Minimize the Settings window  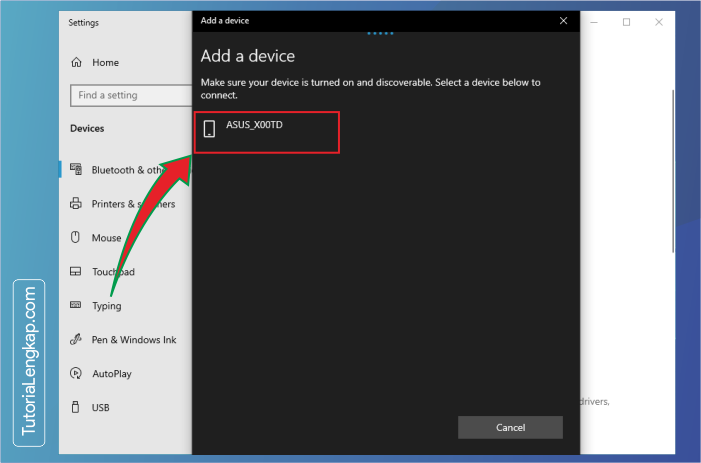click(594, 22)
